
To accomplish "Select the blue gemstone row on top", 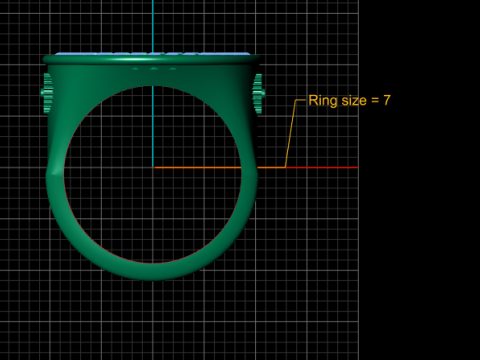I will pyautogui.click(x=152, y=54).
